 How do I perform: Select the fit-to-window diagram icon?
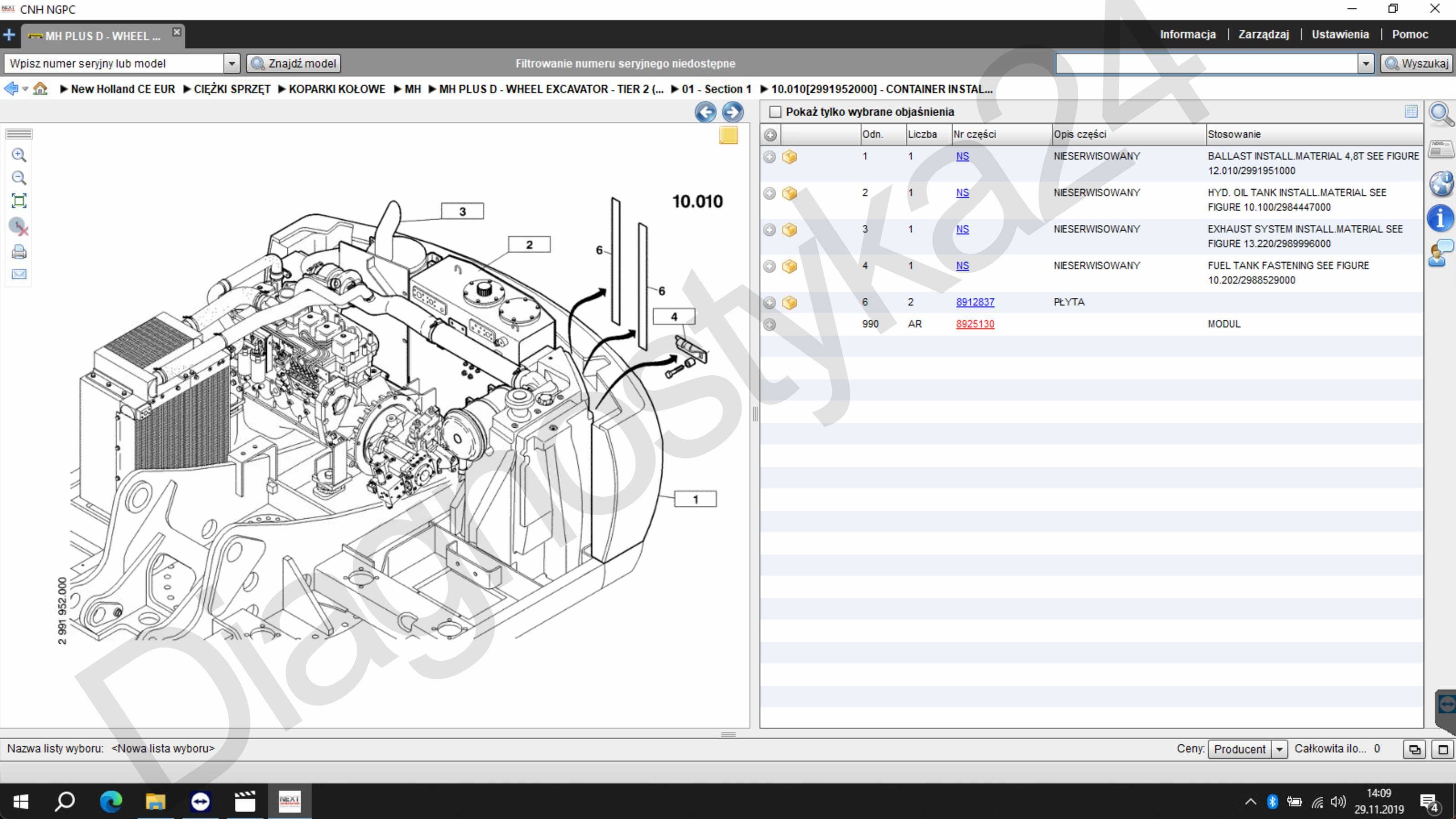point(19,201)
